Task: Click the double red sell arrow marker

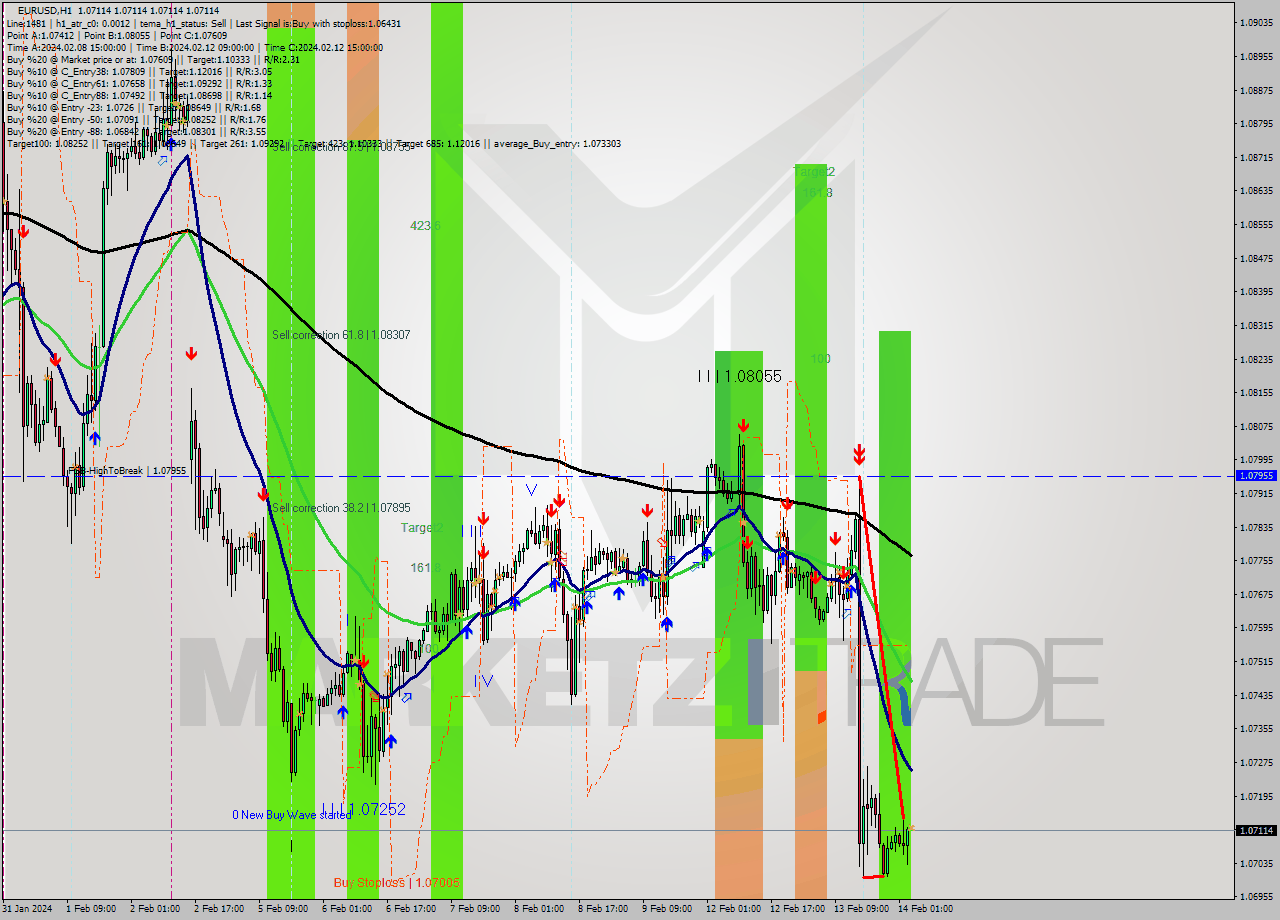Action: click(859, 455)
